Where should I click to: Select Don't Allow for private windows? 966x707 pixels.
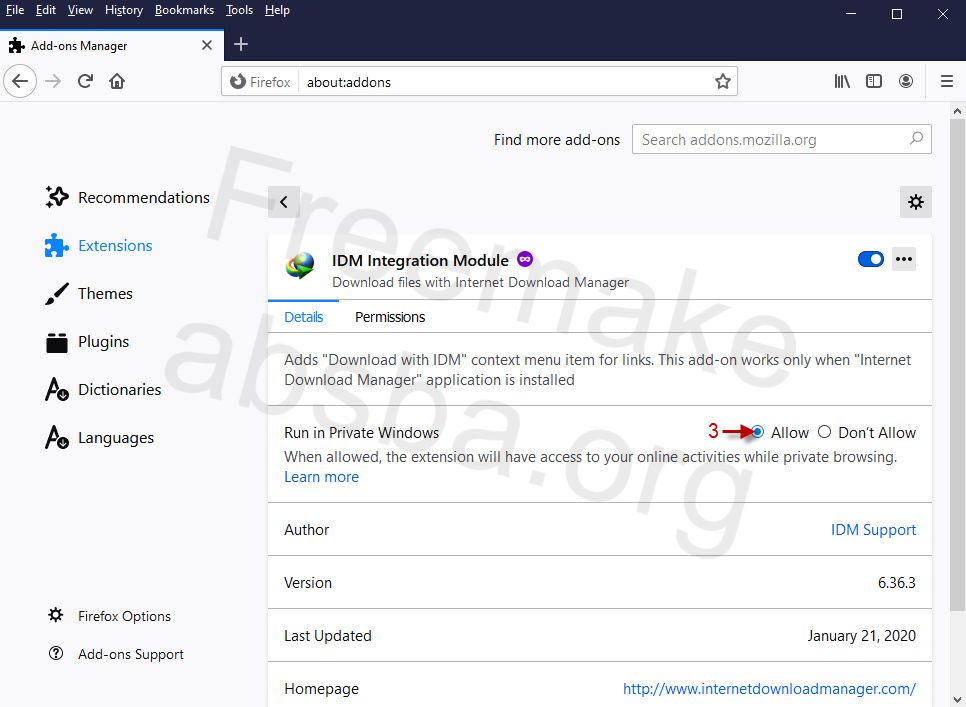tap(824, 432)
